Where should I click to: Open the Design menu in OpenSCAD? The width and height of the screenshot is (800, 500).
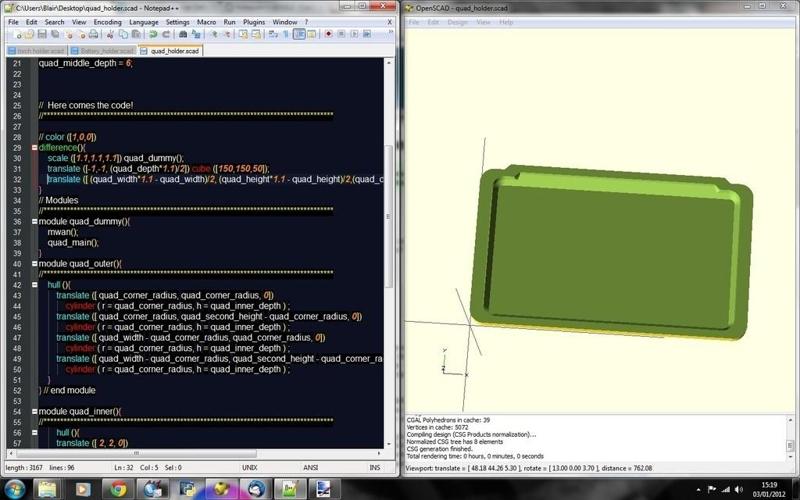point(457,21)
